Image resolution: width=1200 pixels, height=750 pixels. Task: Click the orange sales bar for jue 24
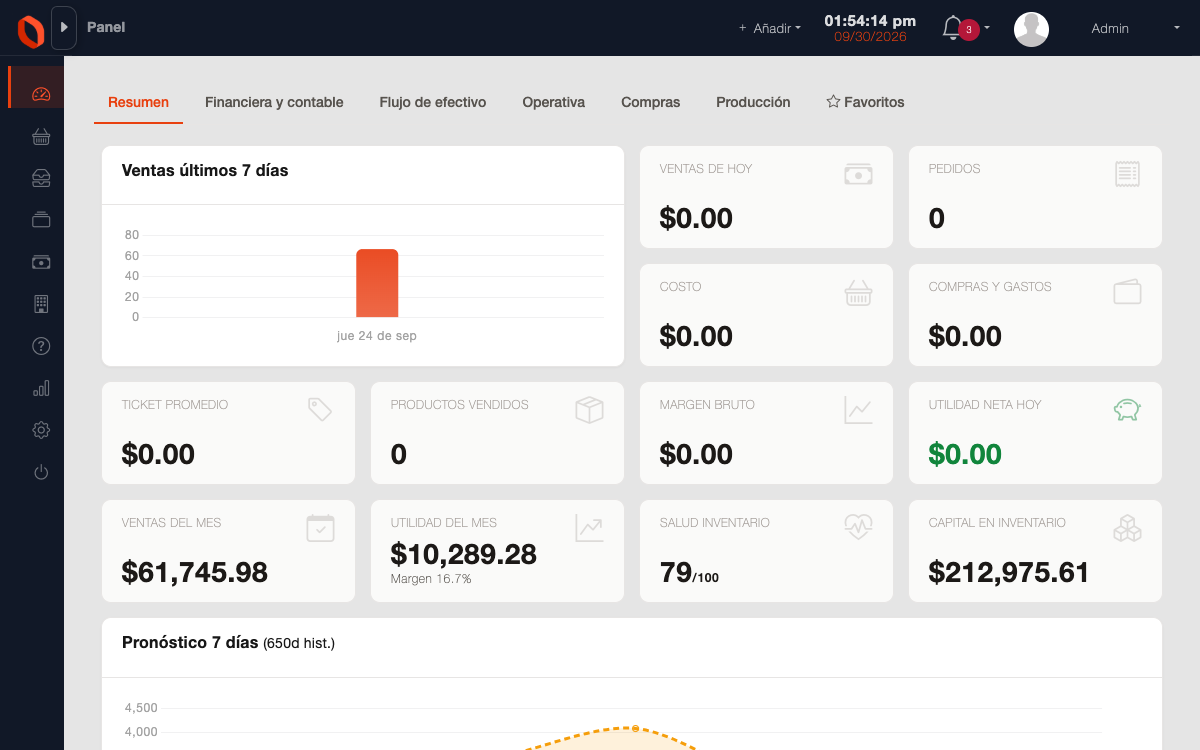click(x=377, y=283)
